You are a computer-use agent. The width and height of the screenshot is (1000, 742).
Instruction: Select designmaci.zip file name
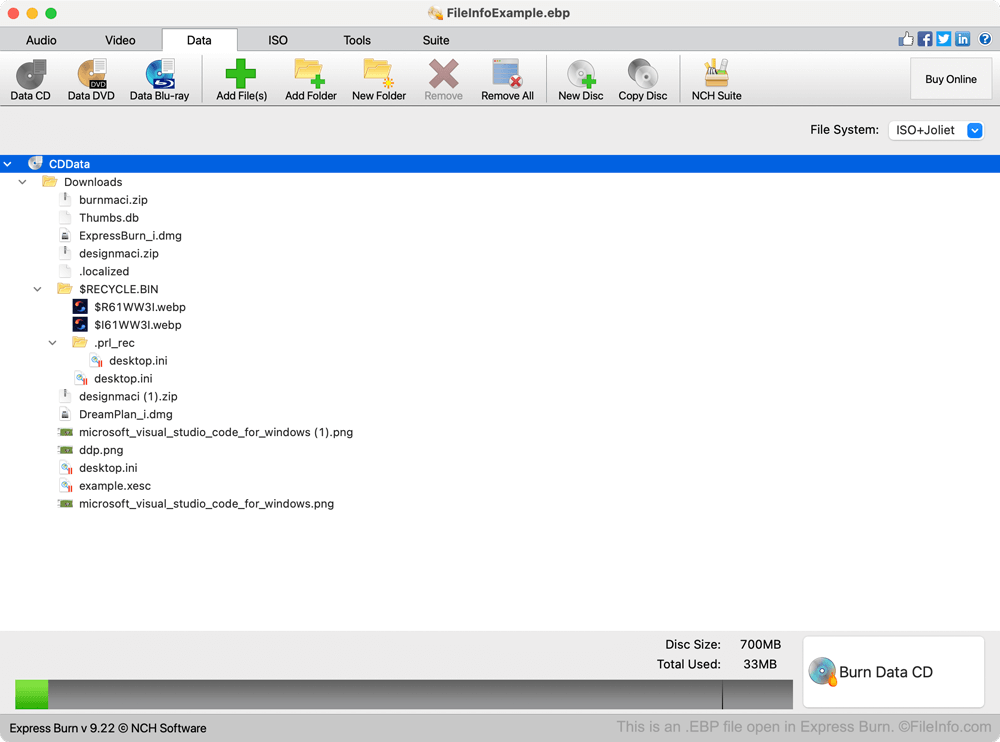[119, 253]
